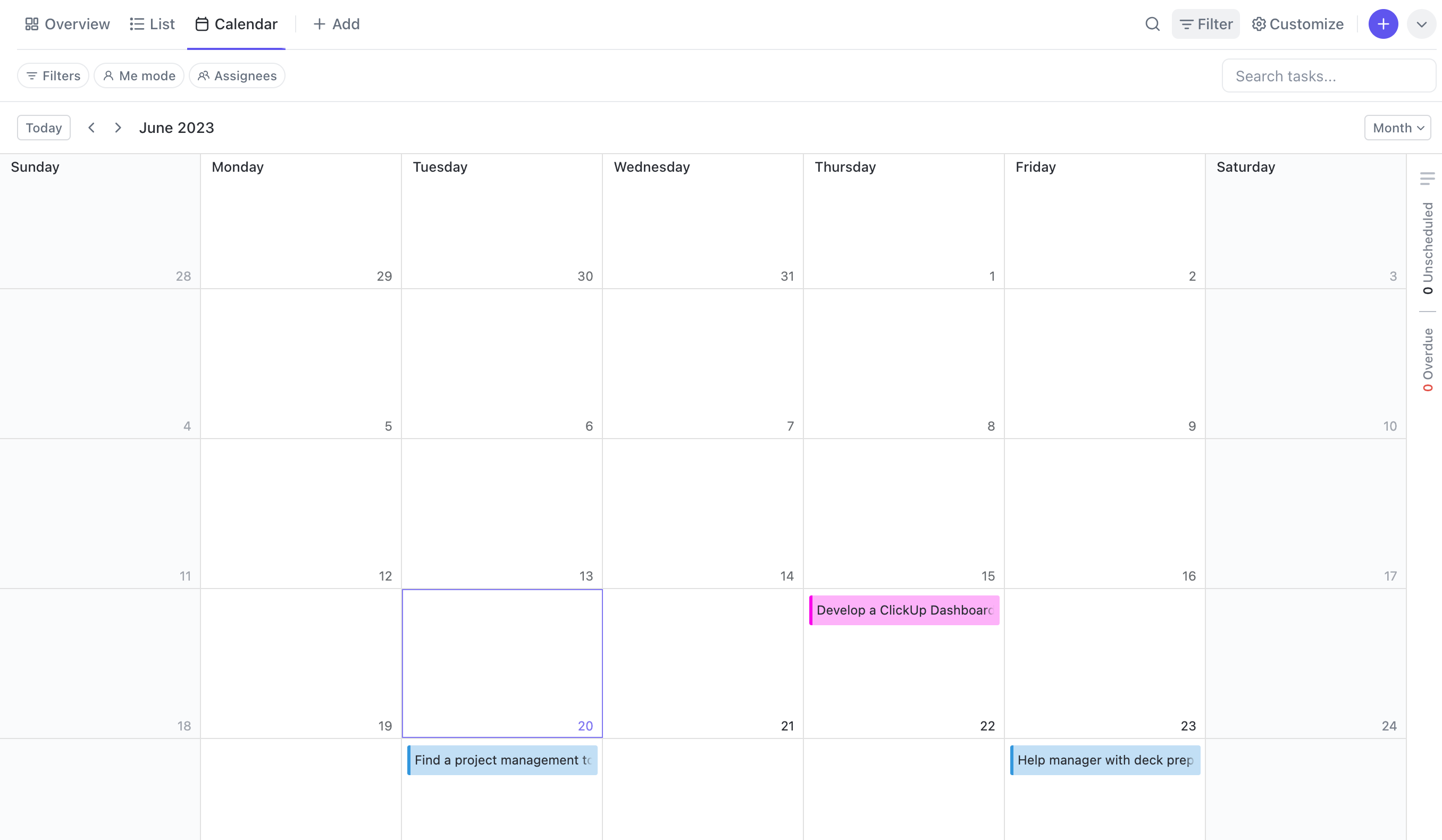Toggle Assignees filter view
This screenshot has width=1442, height=840.
pyautogui.click(x=237, y=75)
